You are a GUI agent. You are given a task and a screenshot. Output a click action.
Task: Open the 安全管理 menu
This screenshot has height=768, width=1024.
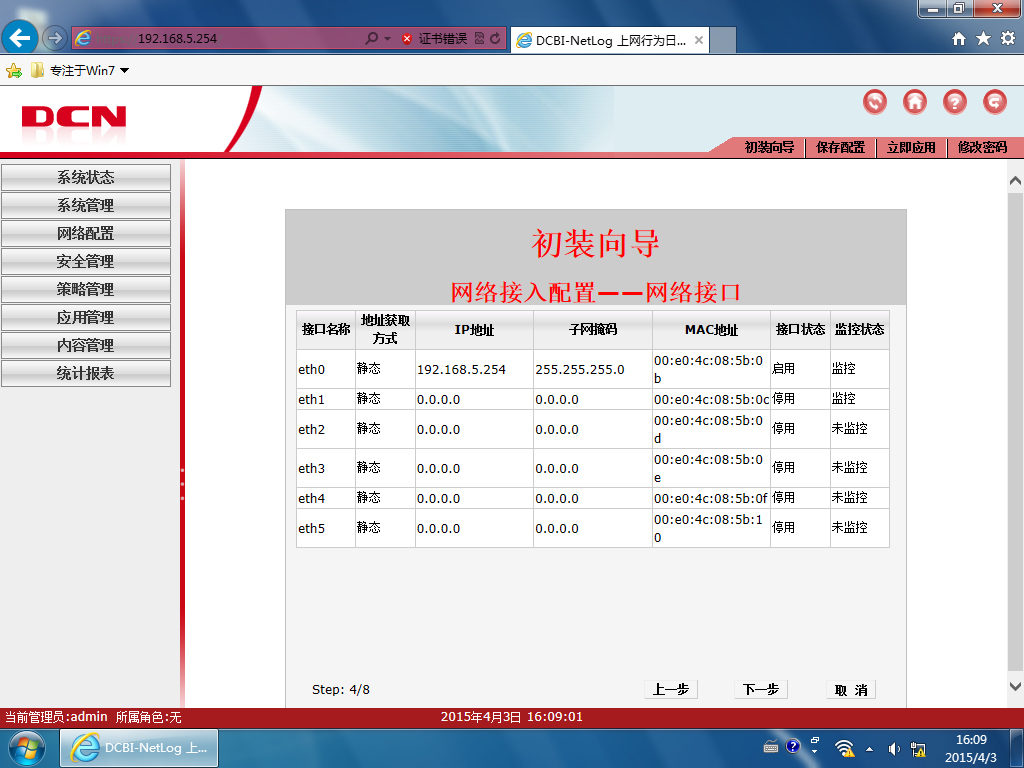click(x=86, y=261)
